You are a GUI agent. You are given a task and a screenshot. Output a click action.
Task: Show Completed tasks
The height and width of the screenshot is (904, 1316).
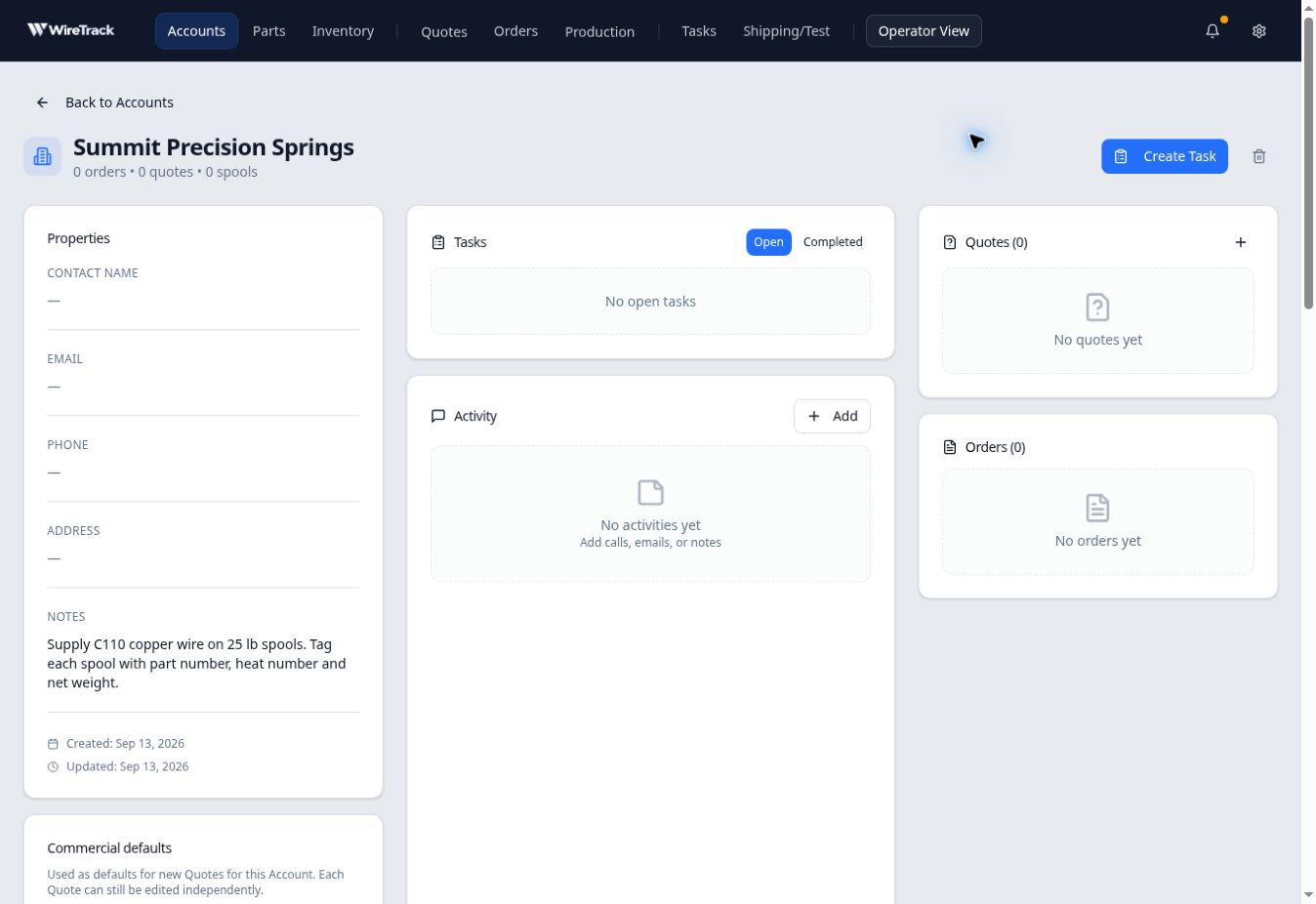(833, 242)
